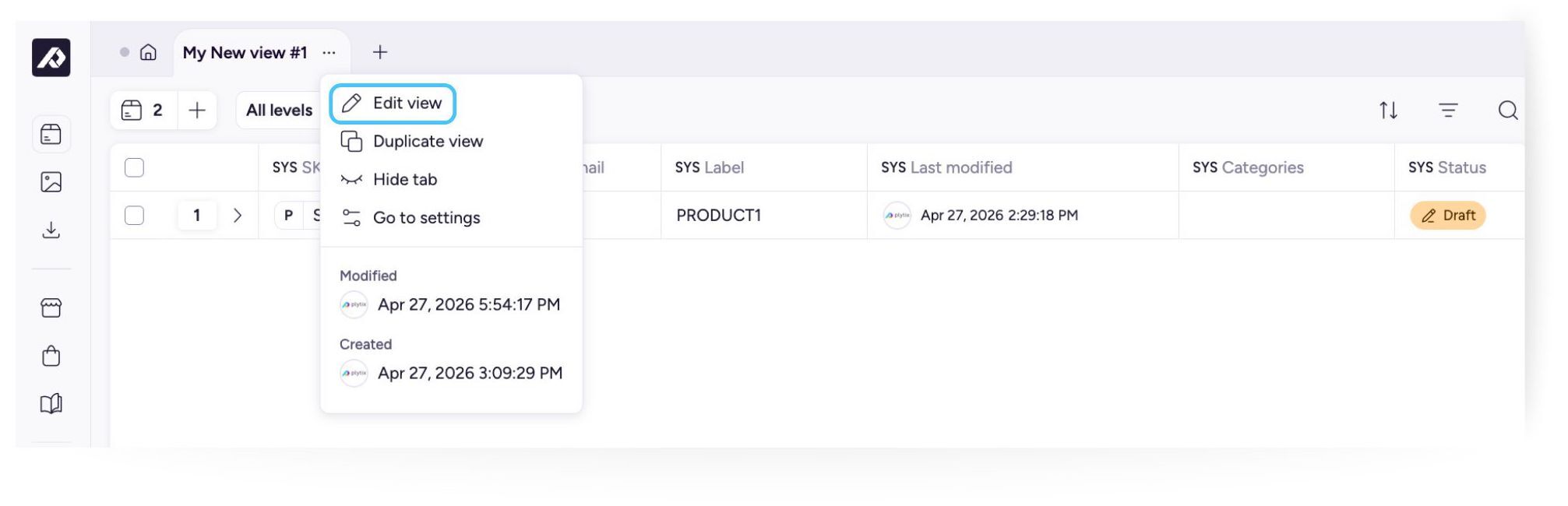Screen dimensions: 1568x506
Task: Open the download/imports sidebar icon
Action: tap(51, 230)
